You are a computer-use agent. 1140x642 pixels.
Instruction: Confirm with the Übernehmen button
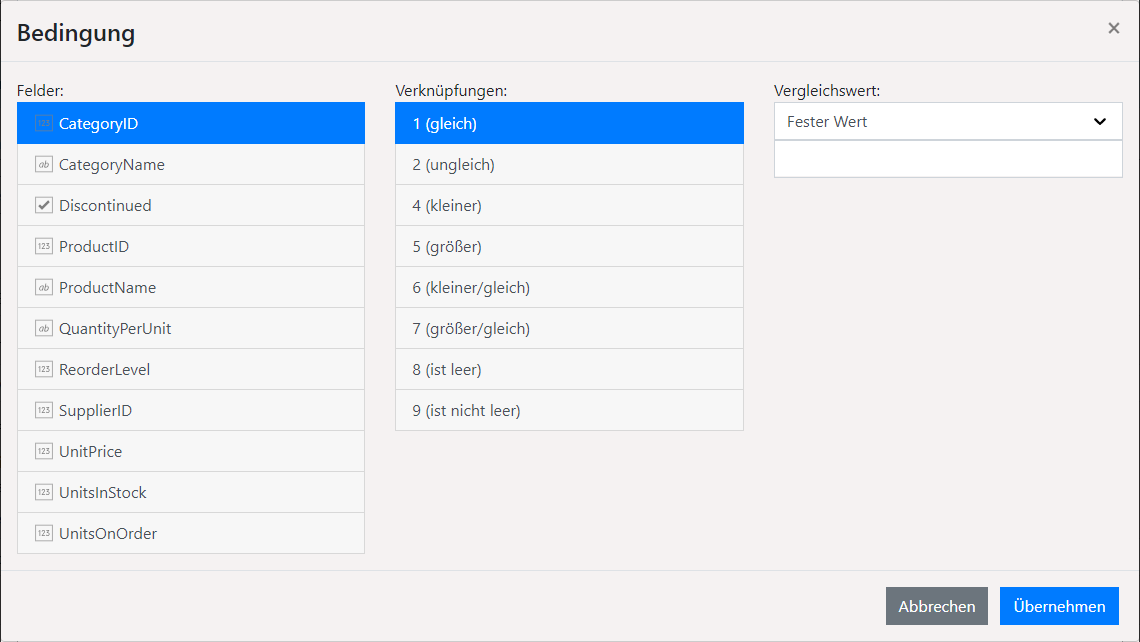point(1059,607)
